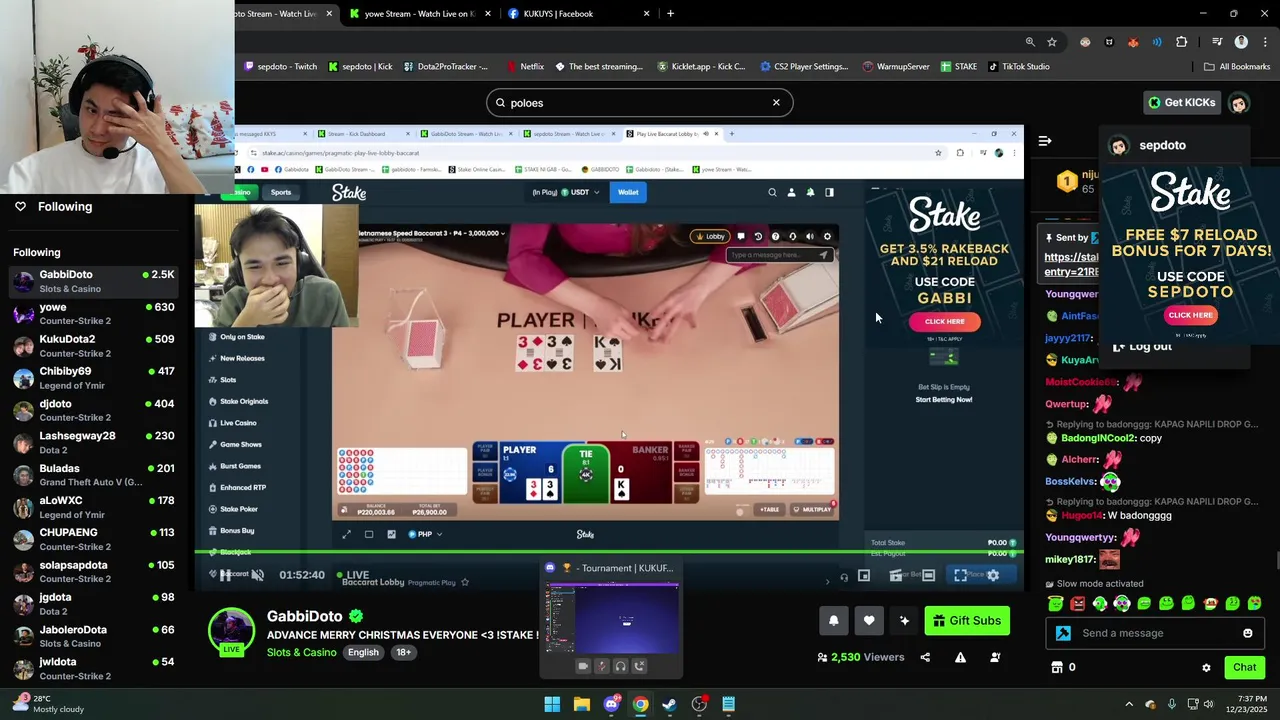This screenshot has height=720, width=1280.
Task: Open the chat emoji picker smiley
Action: coord(1247,633)
